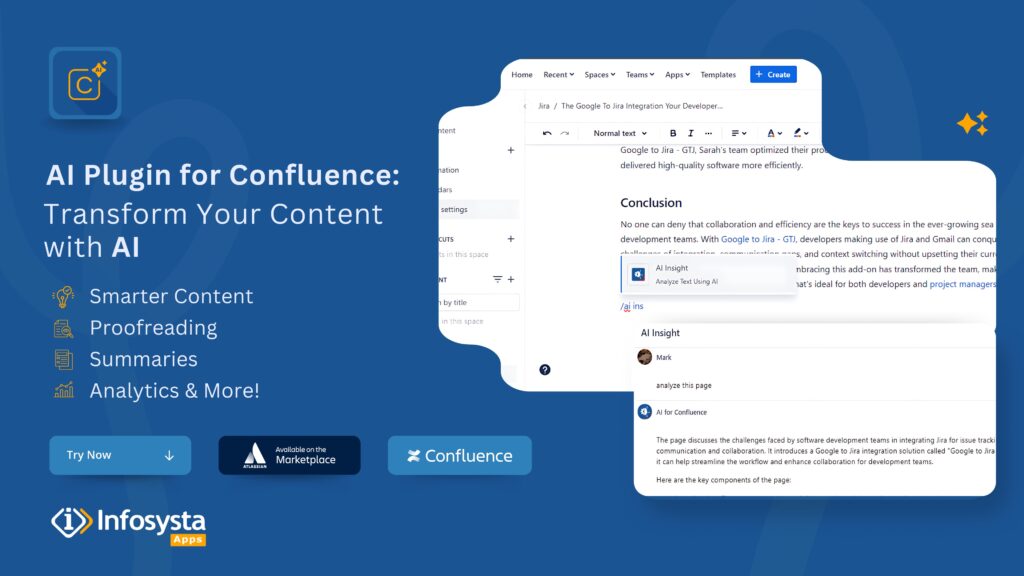Open the text color picker
This screenshot has height=576, width=1024.
coord(774,133)
